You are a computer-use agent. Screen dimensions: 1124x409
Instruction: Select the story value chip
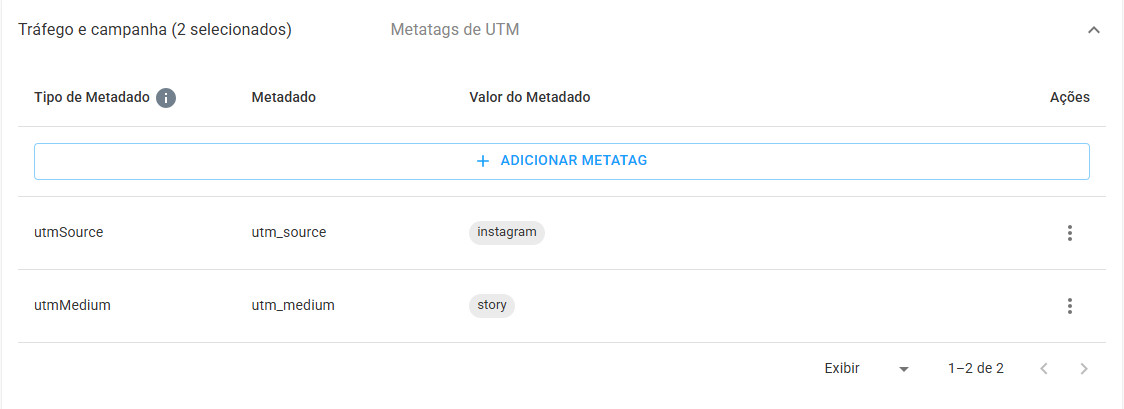[x=492, y=306]
